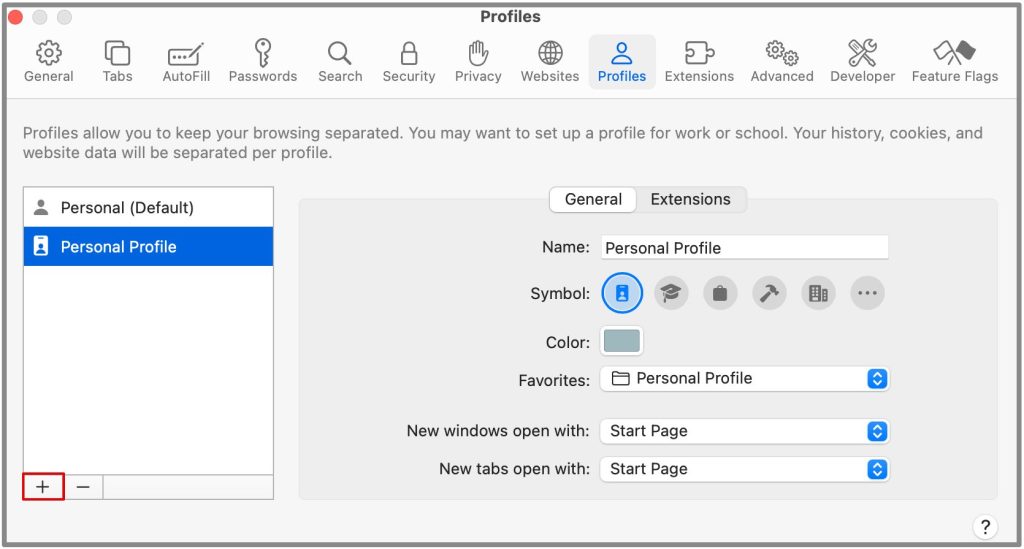Select the graduation cap profile symbol

671,293
